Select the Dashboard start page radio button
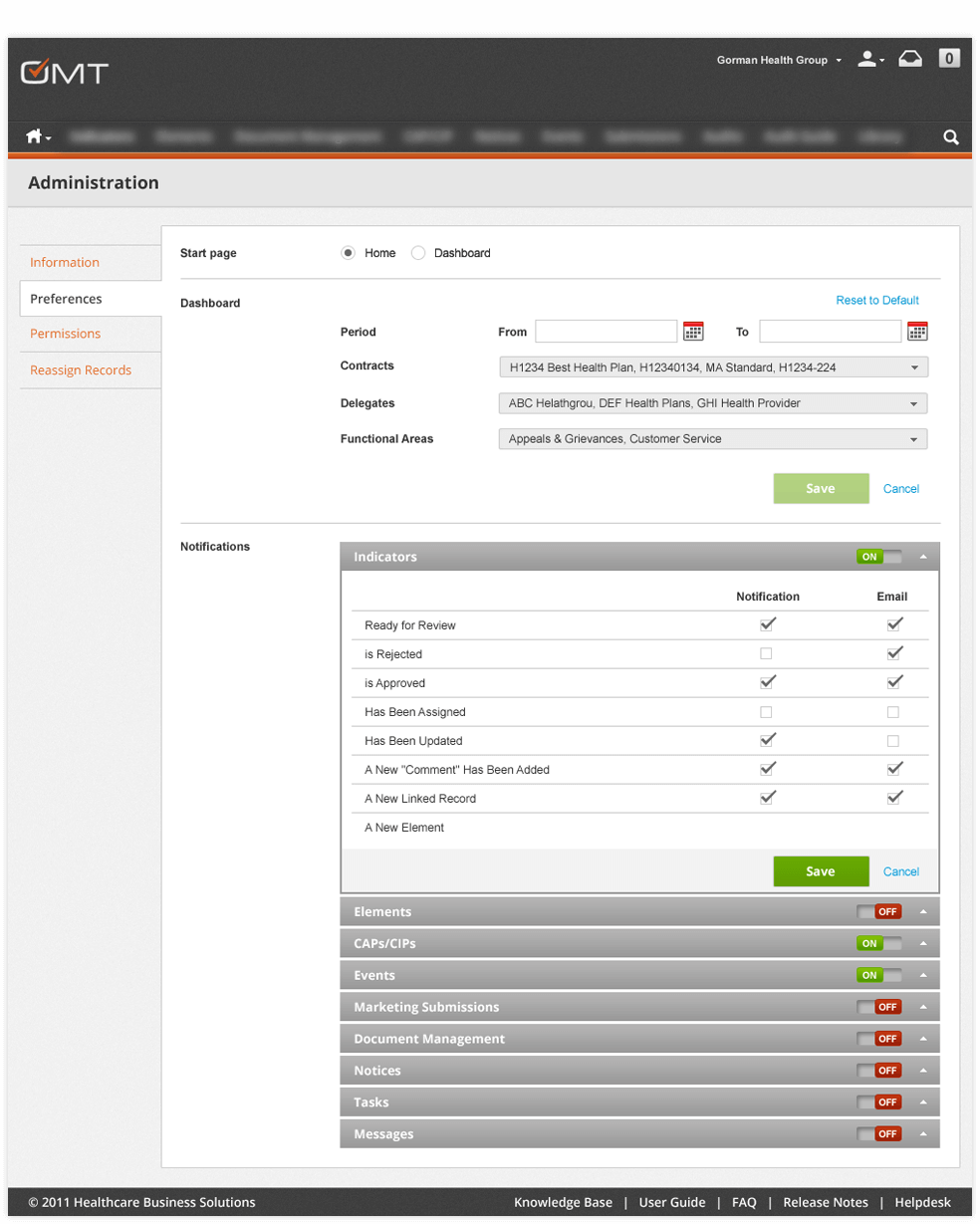980x1224 pixels. 418,253
